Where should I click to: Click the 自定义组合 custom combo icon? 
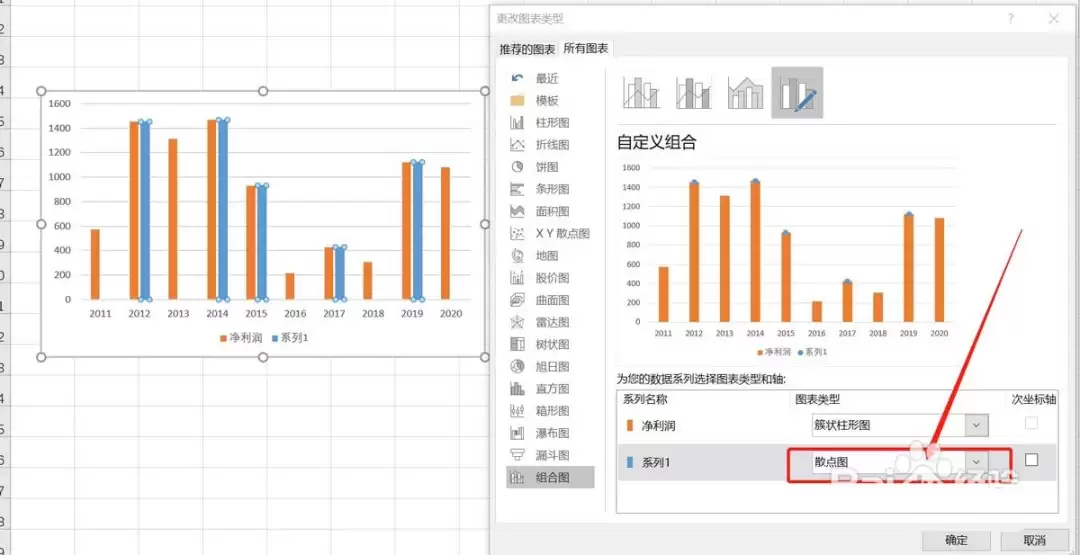(x=797, y=93)
